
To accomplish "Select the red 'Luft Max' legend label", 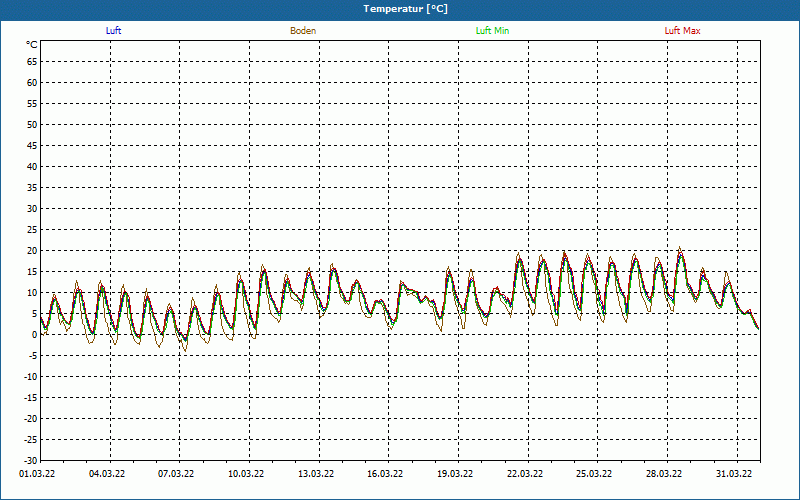I will tap(682, 31).
